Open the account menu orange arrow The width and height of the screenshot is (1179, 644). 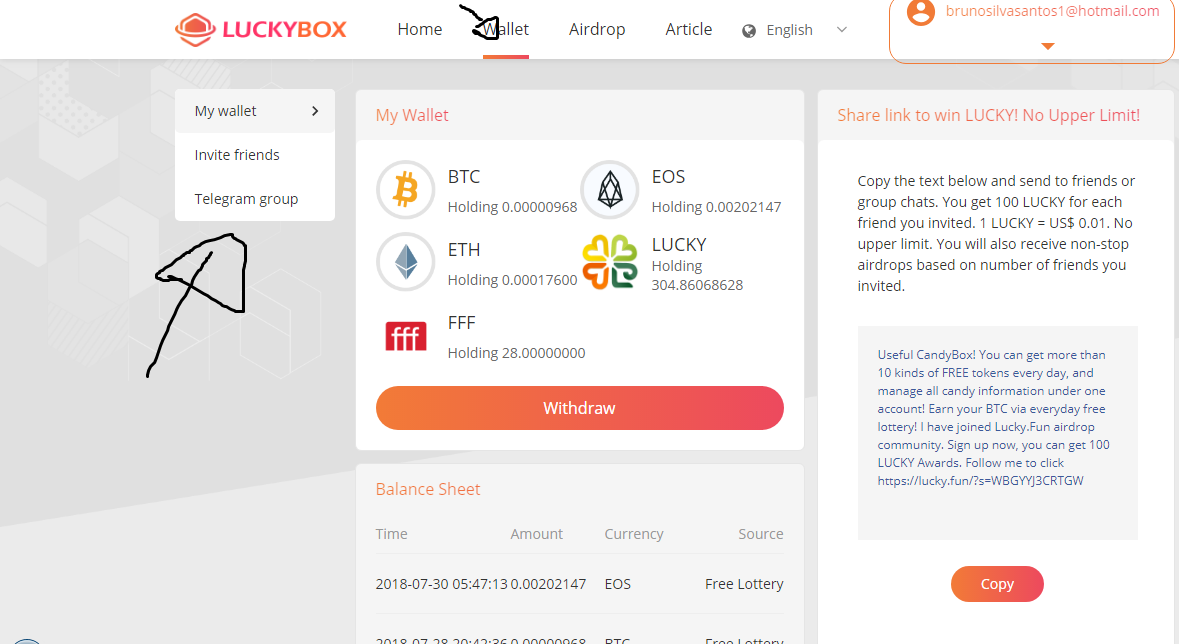point(1047,47)
